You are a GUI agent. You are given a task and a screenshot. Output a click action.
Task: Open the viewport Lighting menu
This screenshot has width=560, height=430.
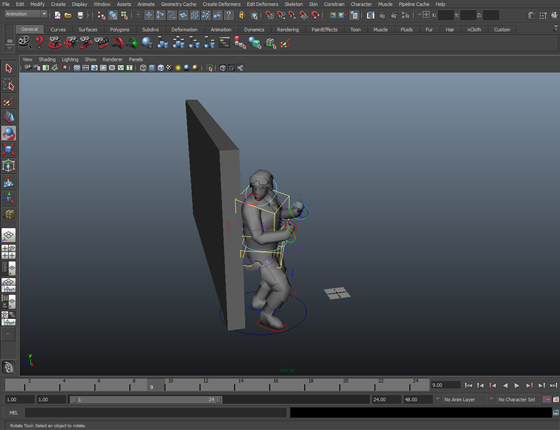point(70,59)
